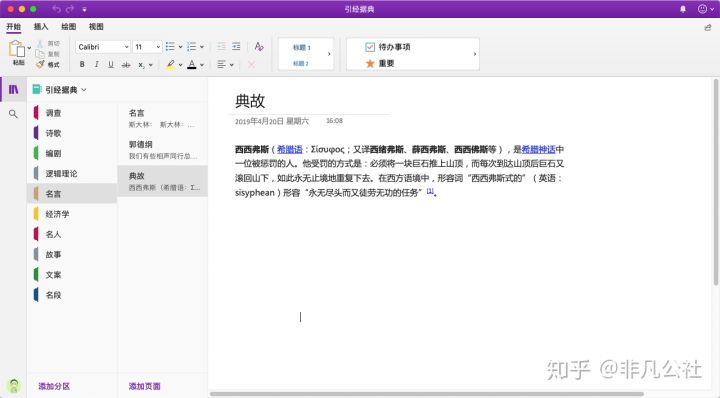Image resolution: width=720 pixels, height=398 pixels.
Task: Click the strikethrough text icon
Action: click(126, 65)
